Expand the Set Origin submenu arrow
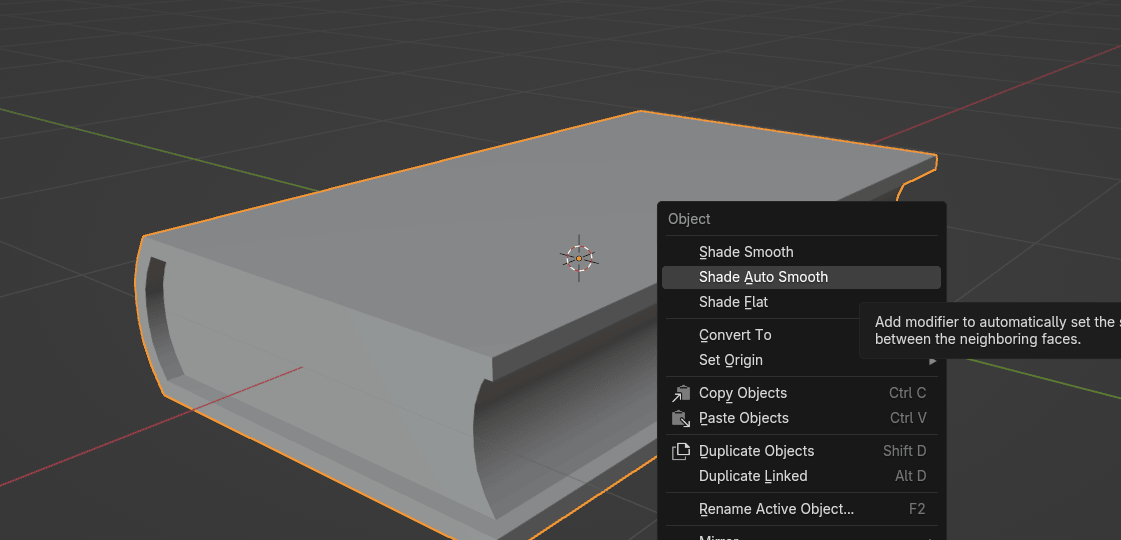 click(933, 360)
